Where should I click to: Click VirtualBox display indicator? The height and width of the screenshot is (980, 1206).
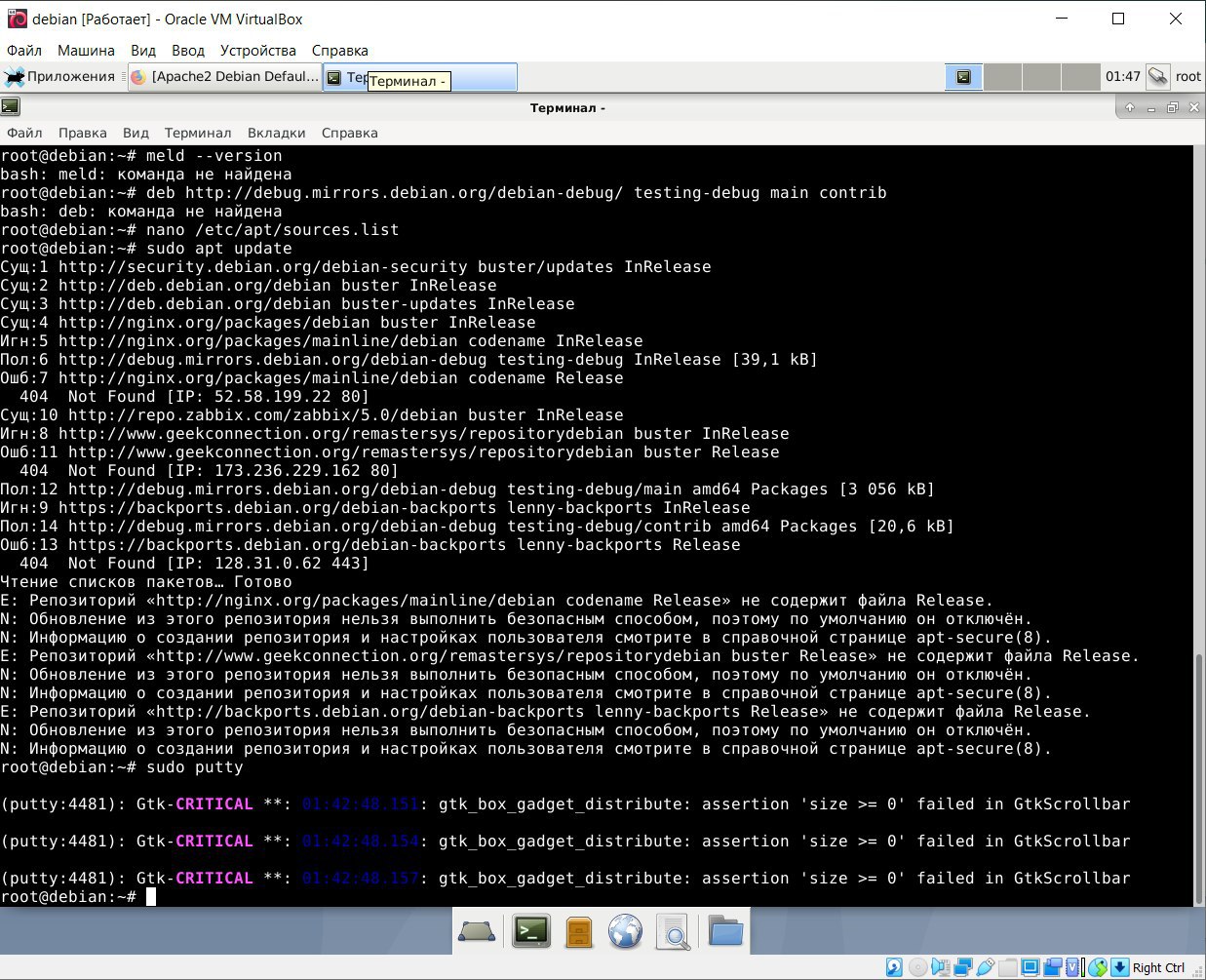click(x=1030, y=967)
